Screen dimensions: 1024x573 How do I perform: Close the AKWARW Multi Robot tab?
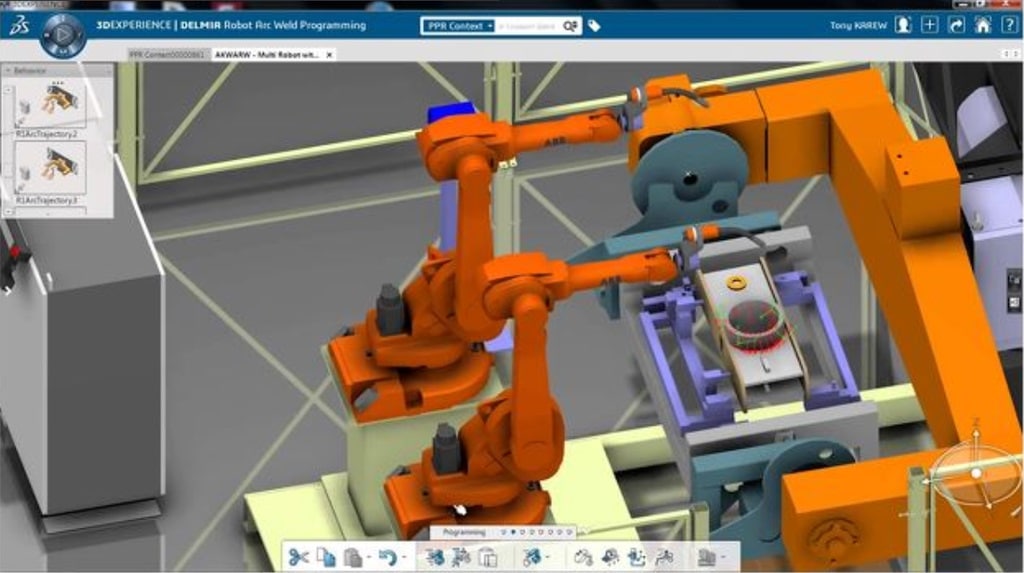click(x=330, y=54)
